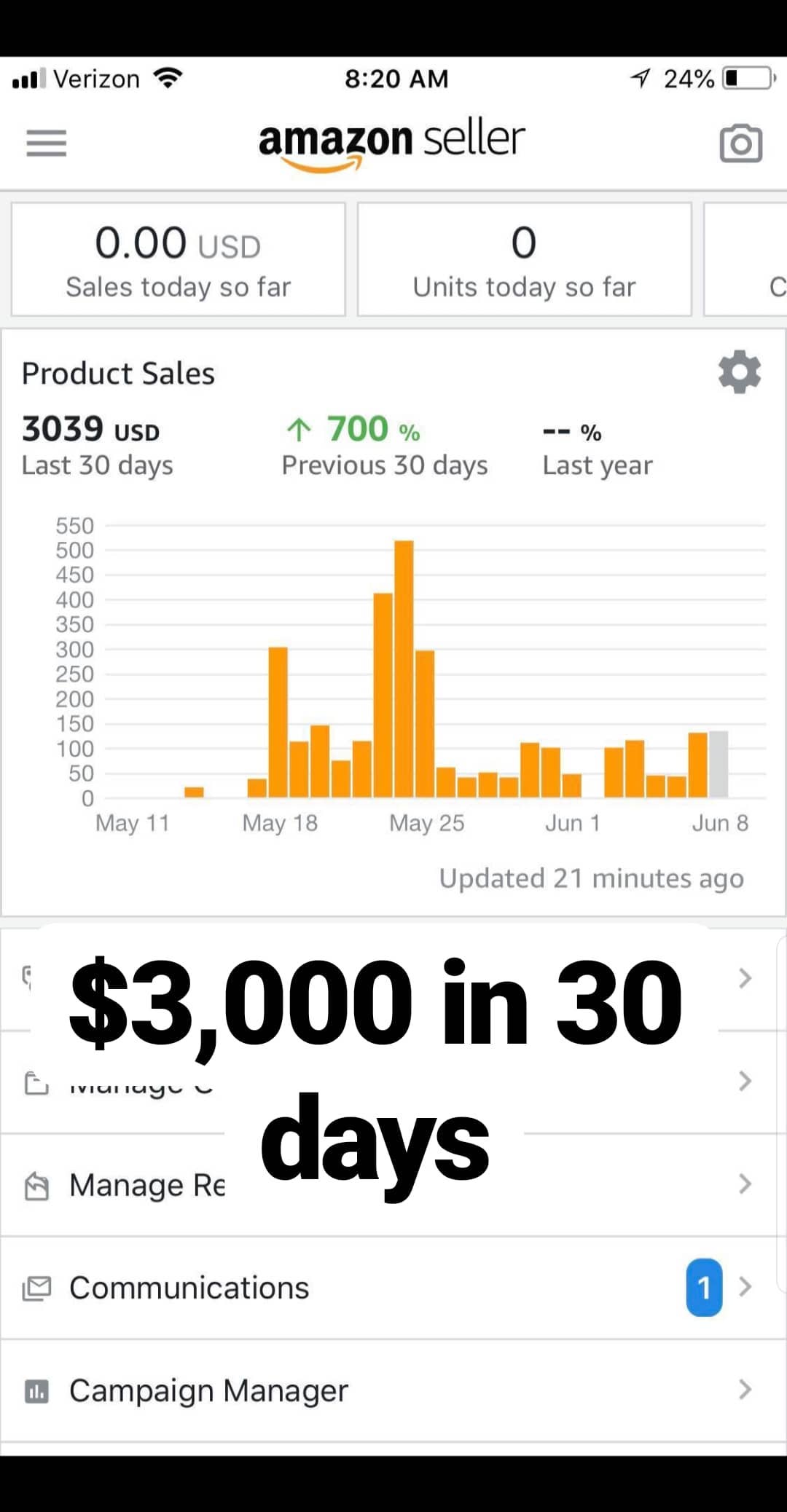
Task: Tap the camera icon in header
Action: [741, 143]
